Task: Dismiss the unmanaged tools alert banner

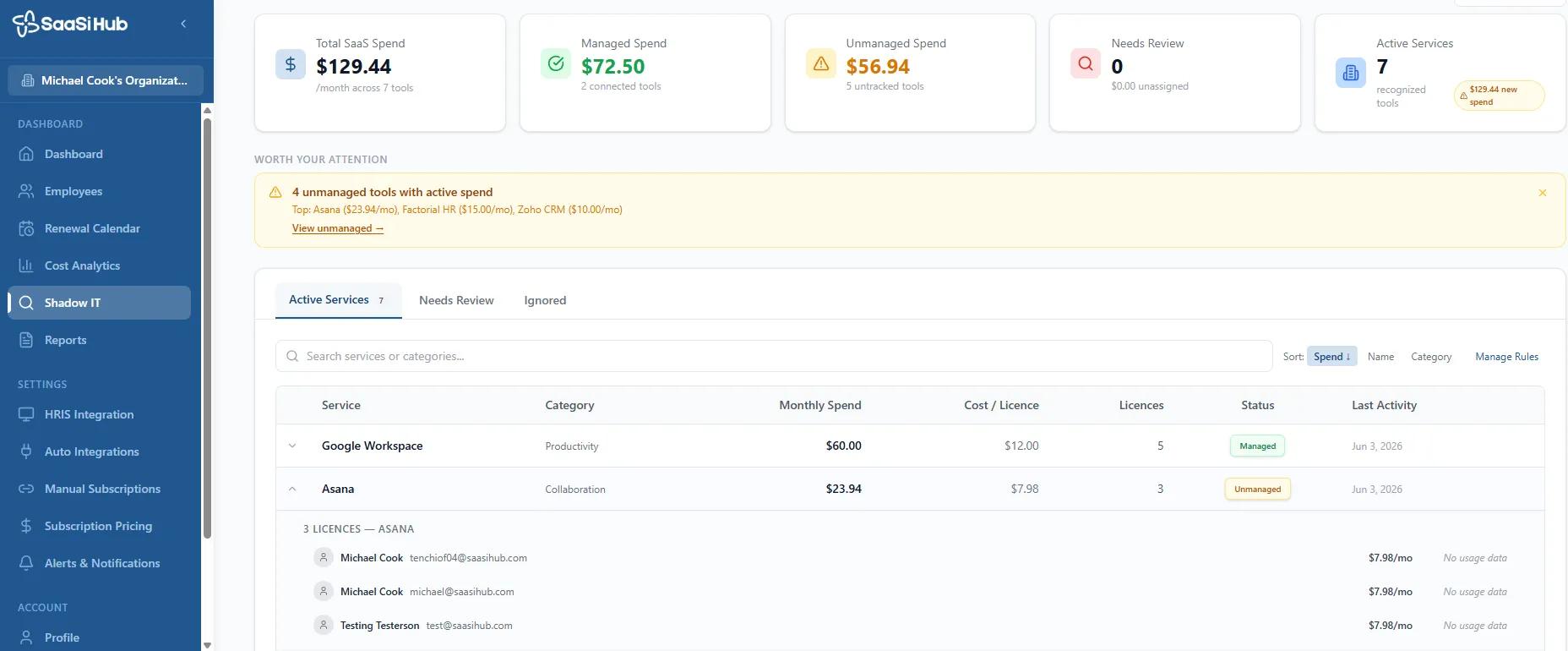Action: (1543, 193)
